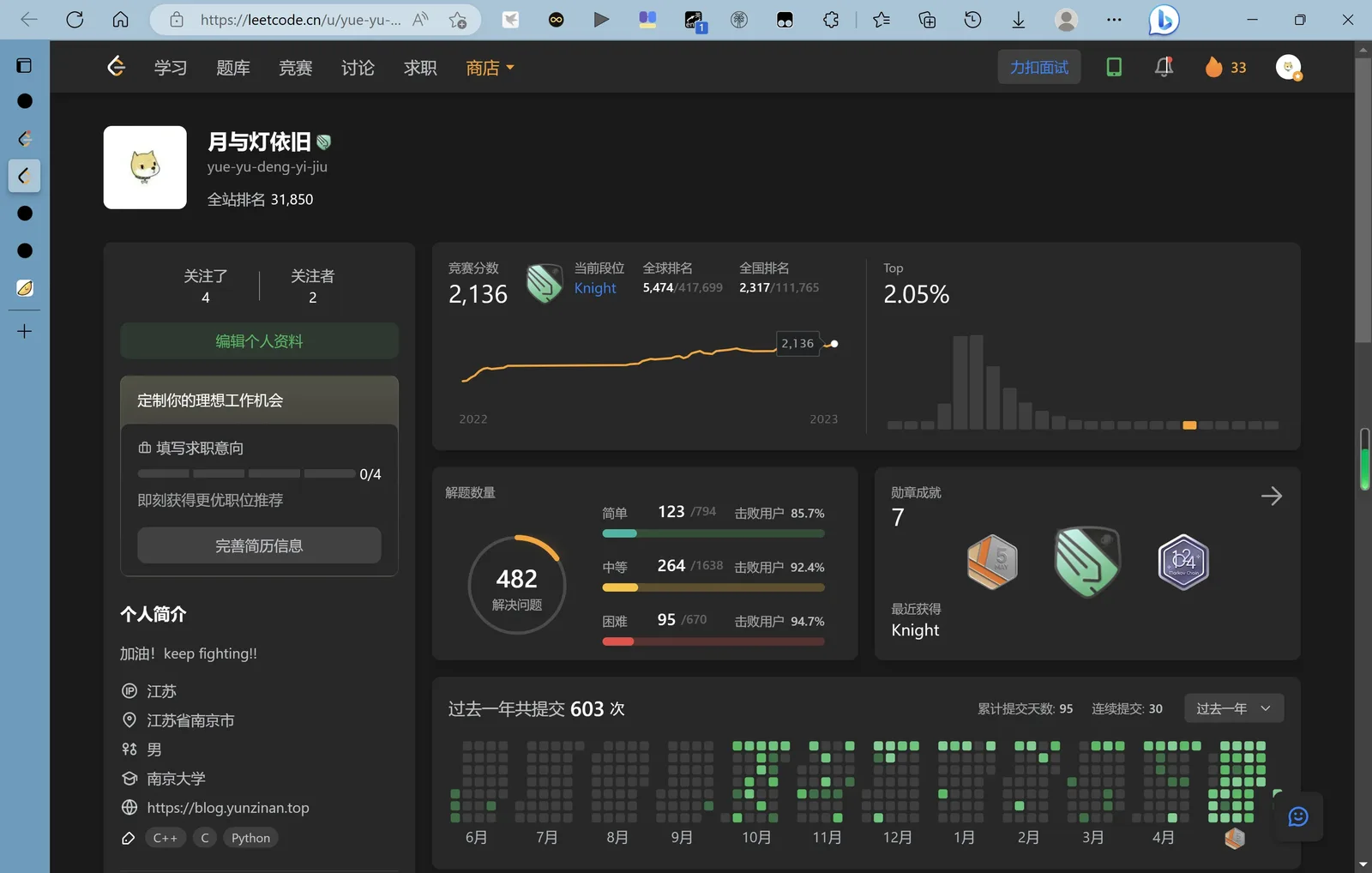Open the 求职 jobs page

421,68
